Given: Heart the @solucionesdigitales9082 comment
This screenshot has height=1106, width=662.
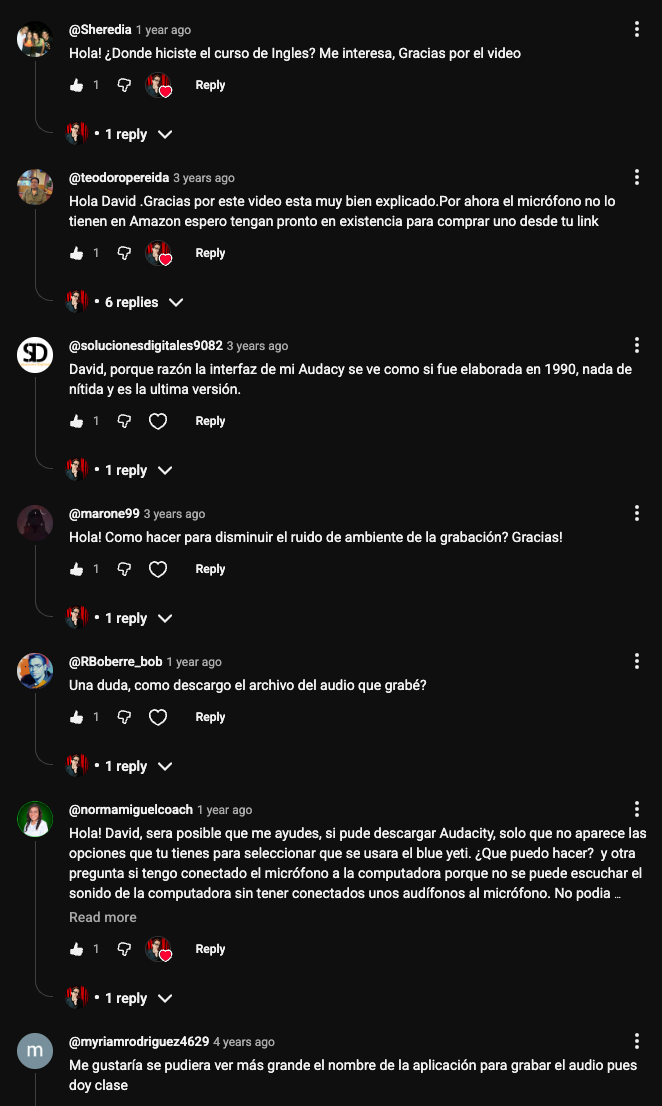Looking at the screenshot, I should point(158,421).
